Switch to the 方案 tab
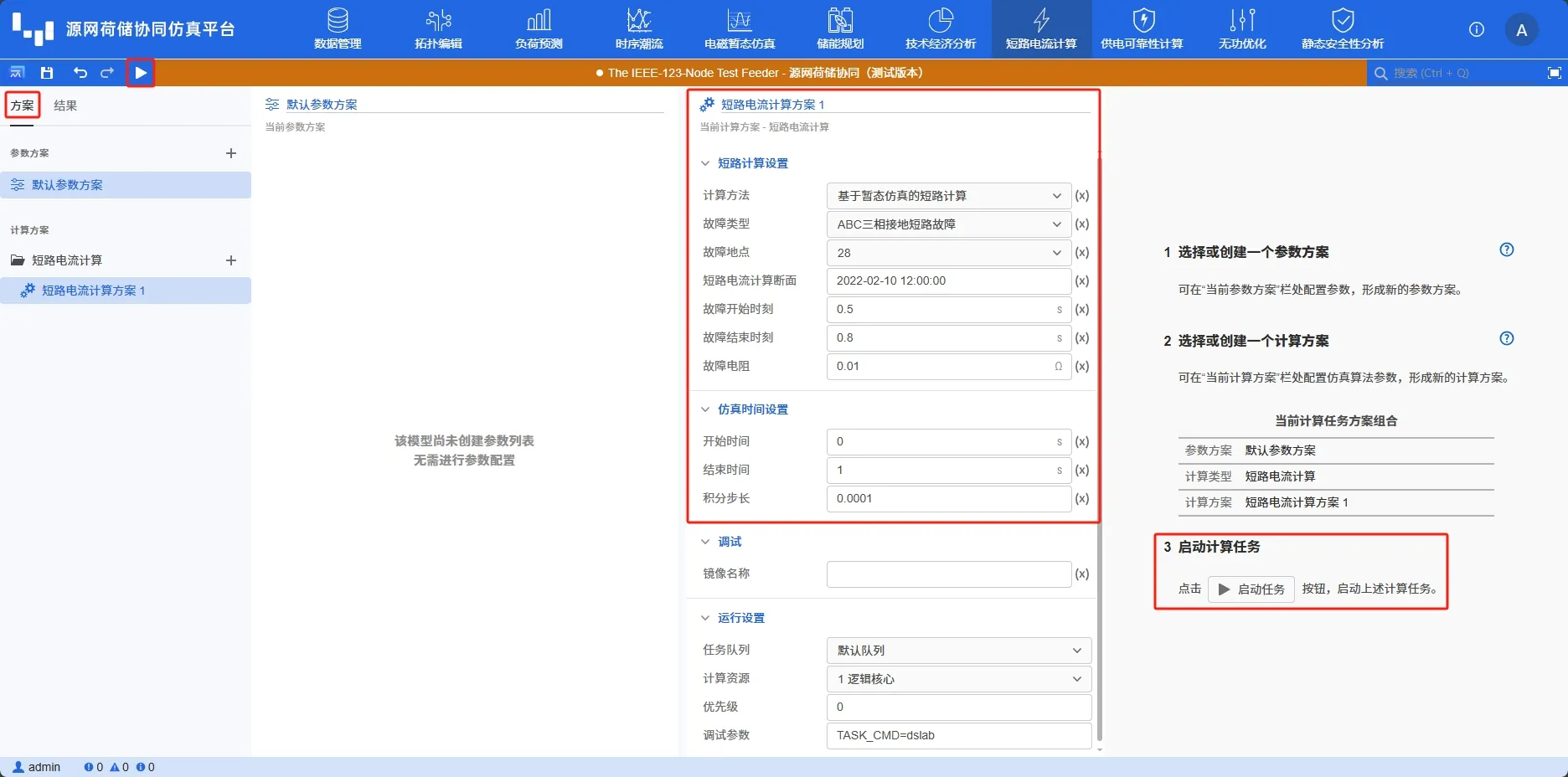Image resolution: width=1568 pixels, height=777 pixels. point(23,105)
